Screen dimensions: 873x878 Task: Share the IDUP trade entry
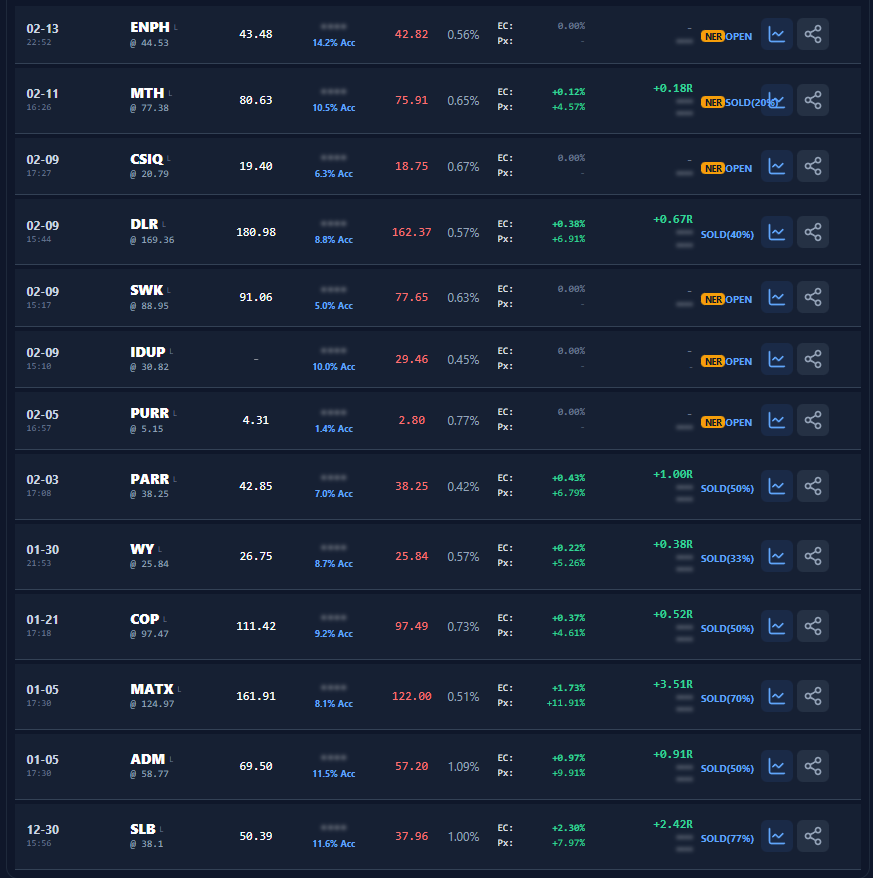point(813,359)
